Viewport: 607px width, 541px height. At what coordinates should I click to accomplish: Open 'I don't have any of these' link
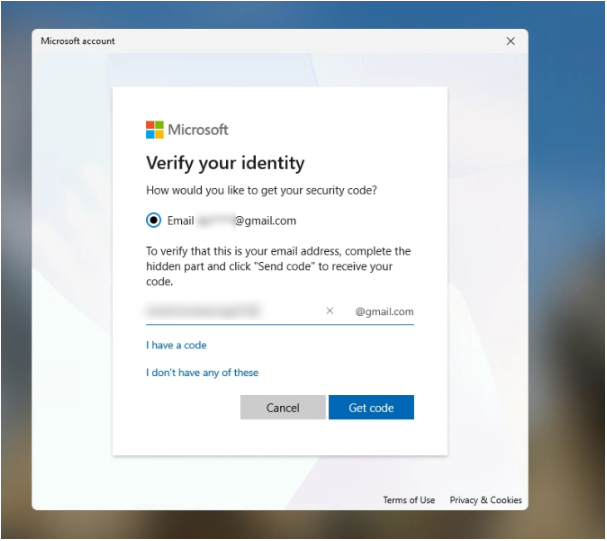point(202,373)
